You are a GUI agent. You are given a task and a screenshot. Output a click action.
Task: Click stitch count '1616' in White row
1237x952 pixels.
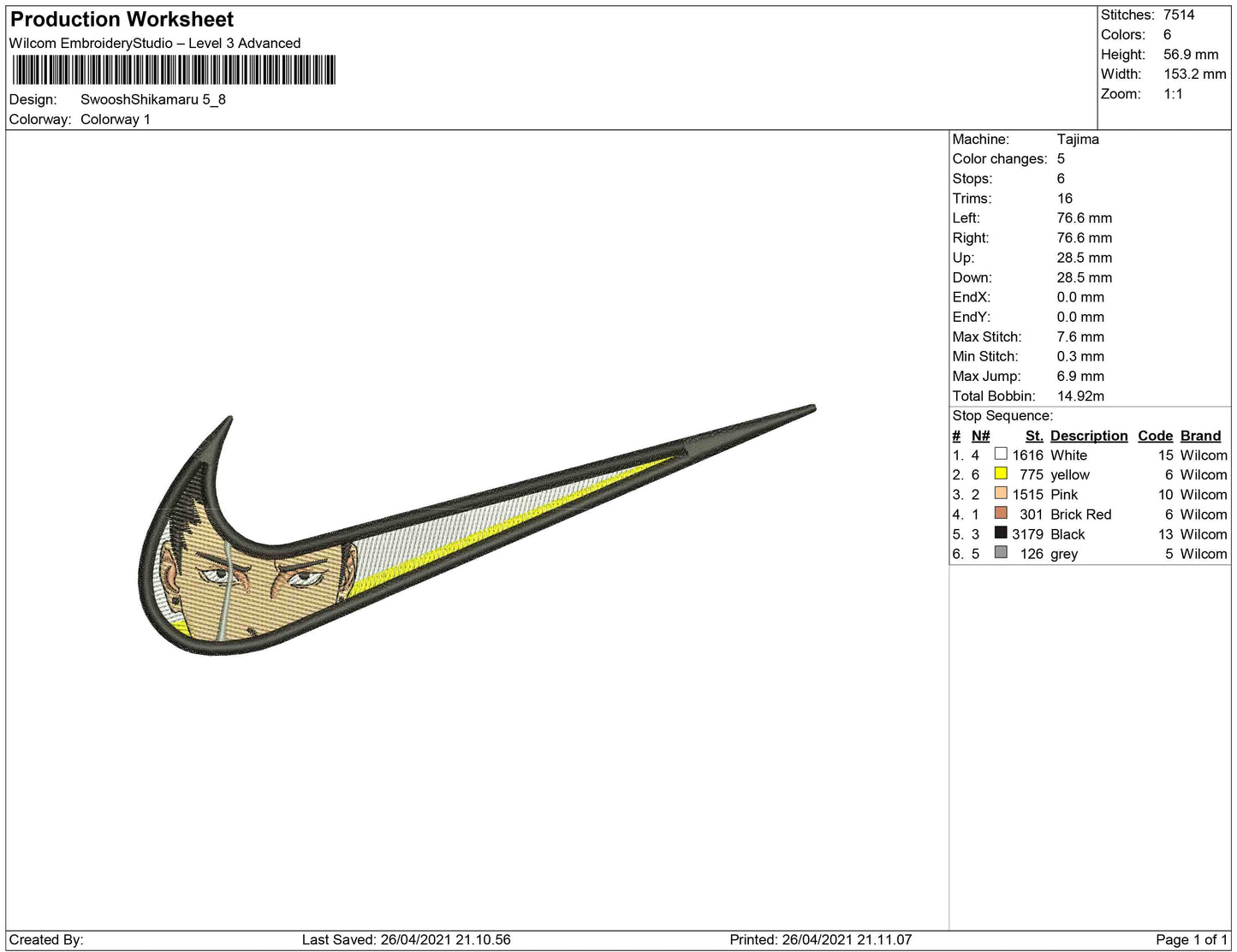(1028, 455)
